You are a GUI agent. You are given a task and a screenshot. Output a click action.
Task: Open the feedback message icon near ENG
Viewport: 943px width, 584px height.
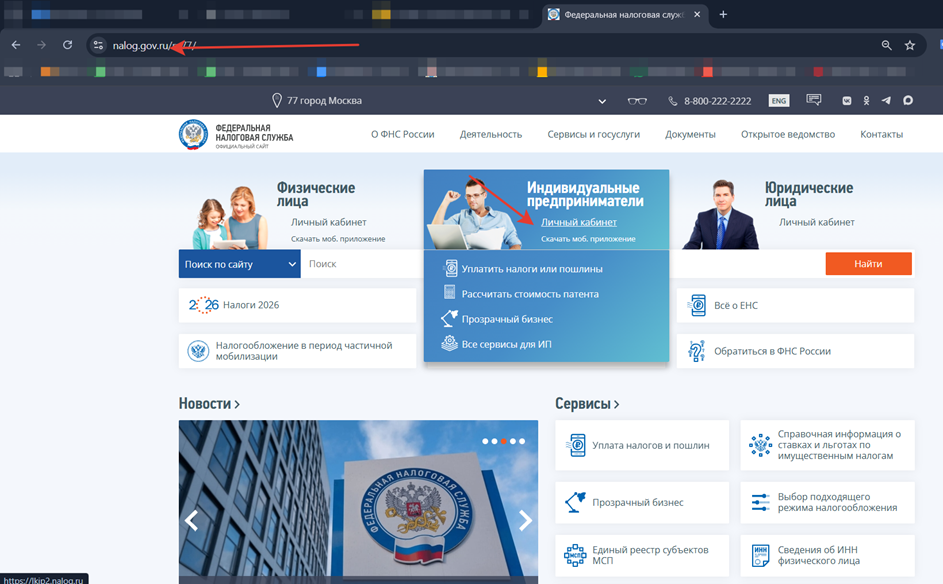point(813,99)
